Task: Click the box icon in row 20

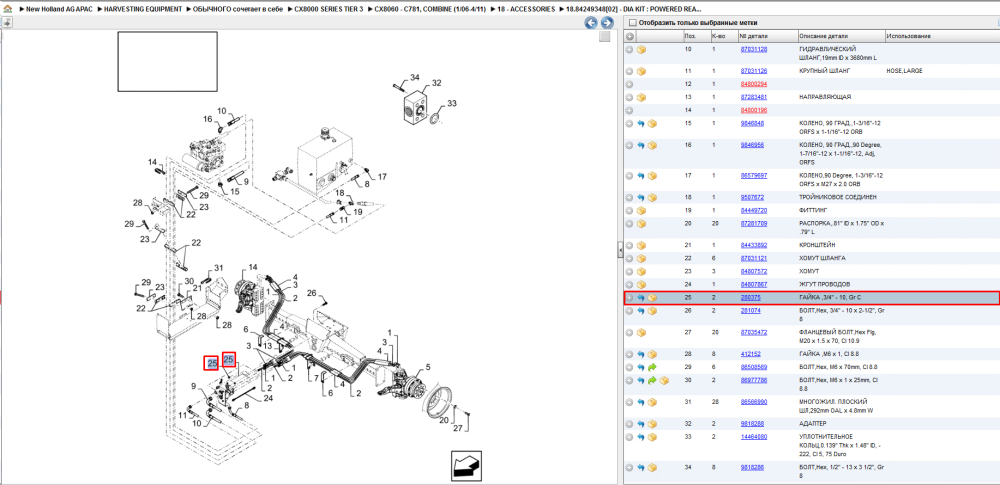Action: (642, 223)
